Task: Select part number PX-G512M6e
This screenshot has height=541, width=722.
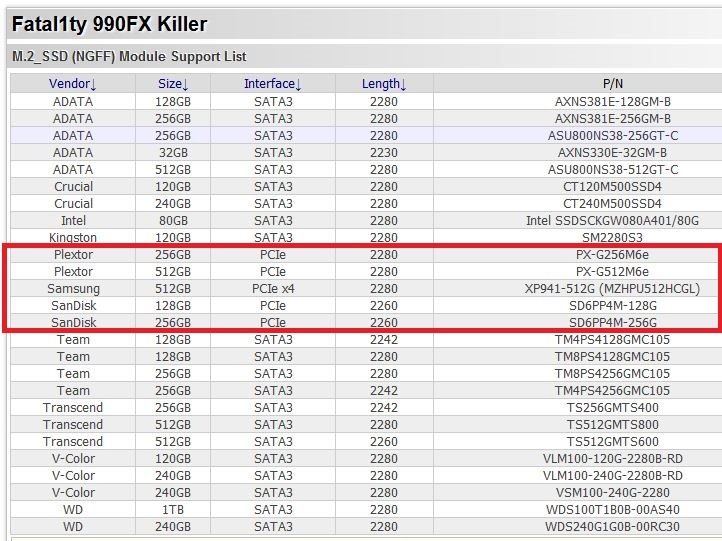Action: pyautogui.click(x=612, y=272)
